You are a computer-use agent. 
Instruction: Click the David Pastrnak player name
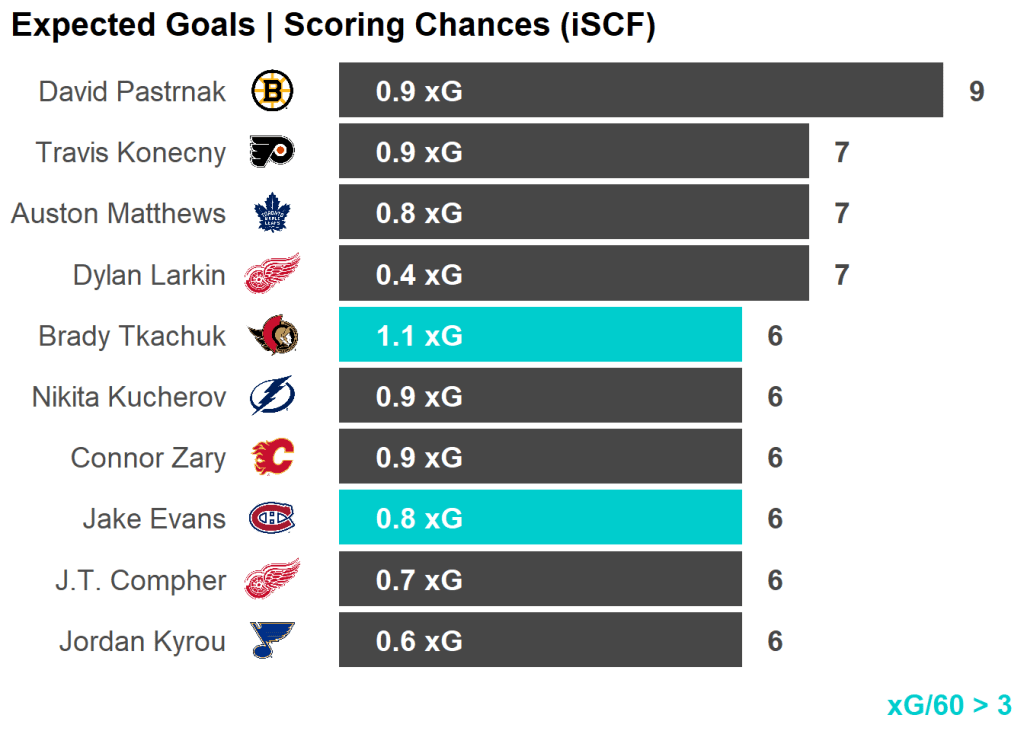[132, 92]
